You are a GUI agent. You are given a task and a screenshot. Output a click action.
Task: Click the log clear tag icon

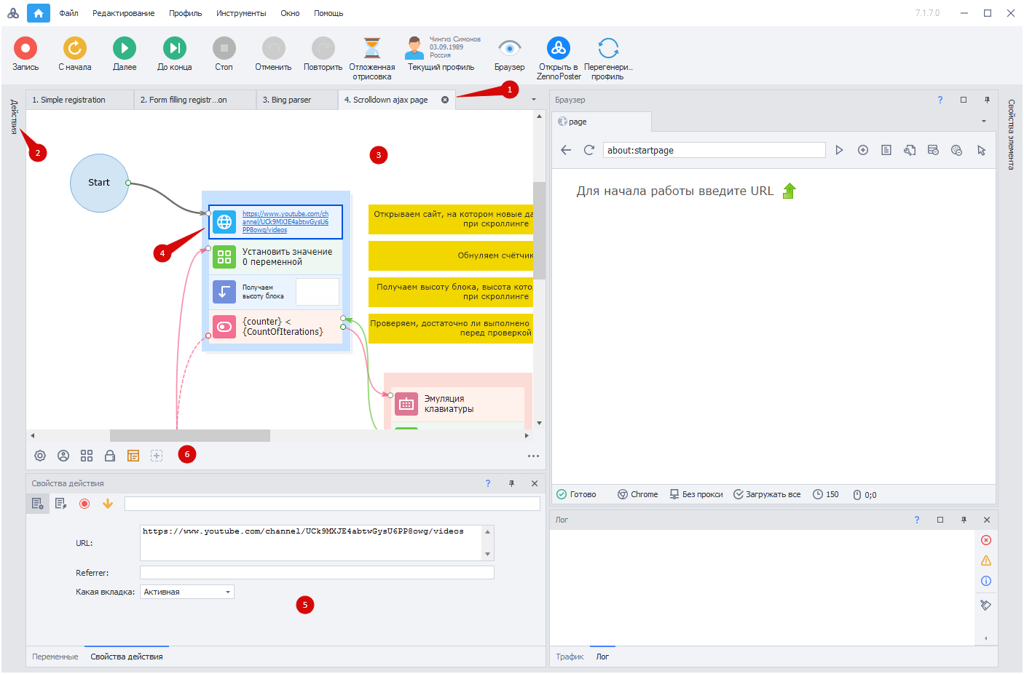[x=985, y=605]
